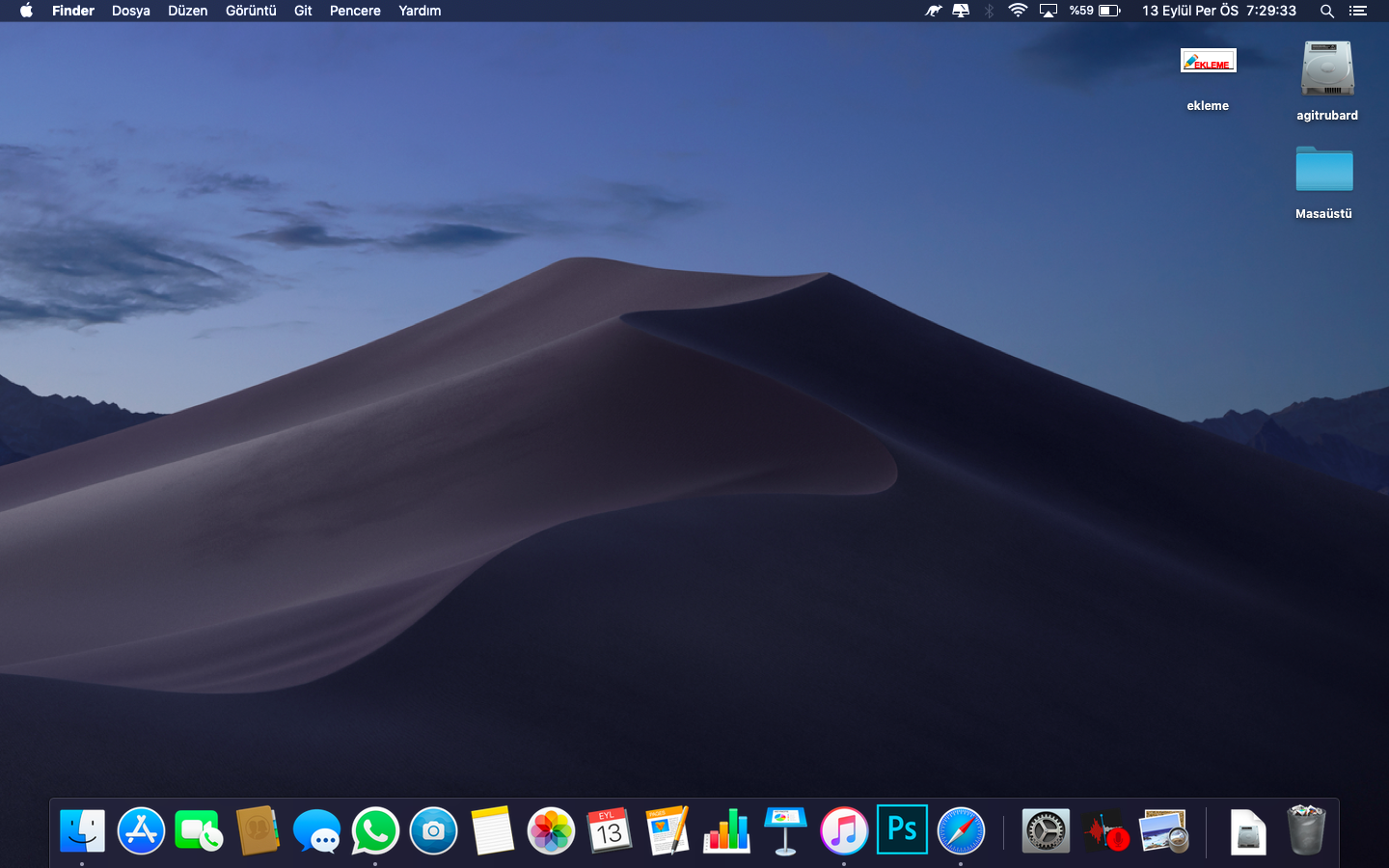The image size is (1389, 868).
Task: Open the Pencere menu
Action: [x=355, y=11]
